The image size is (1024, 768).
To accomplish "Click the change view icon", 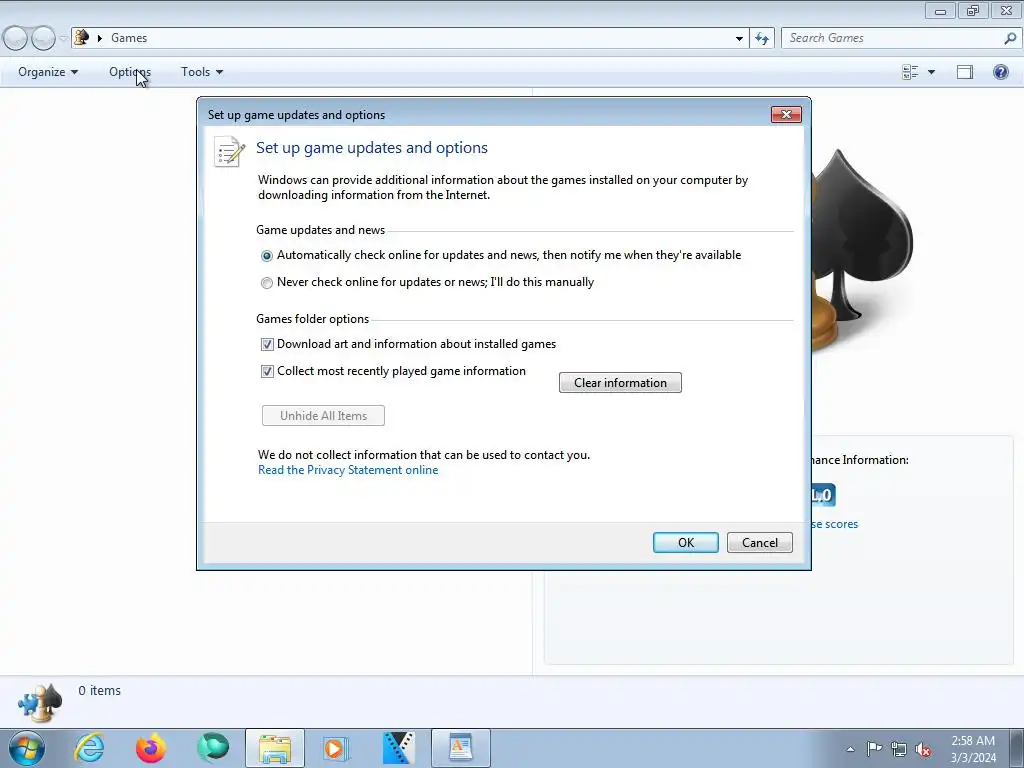I will coord(910,72).
